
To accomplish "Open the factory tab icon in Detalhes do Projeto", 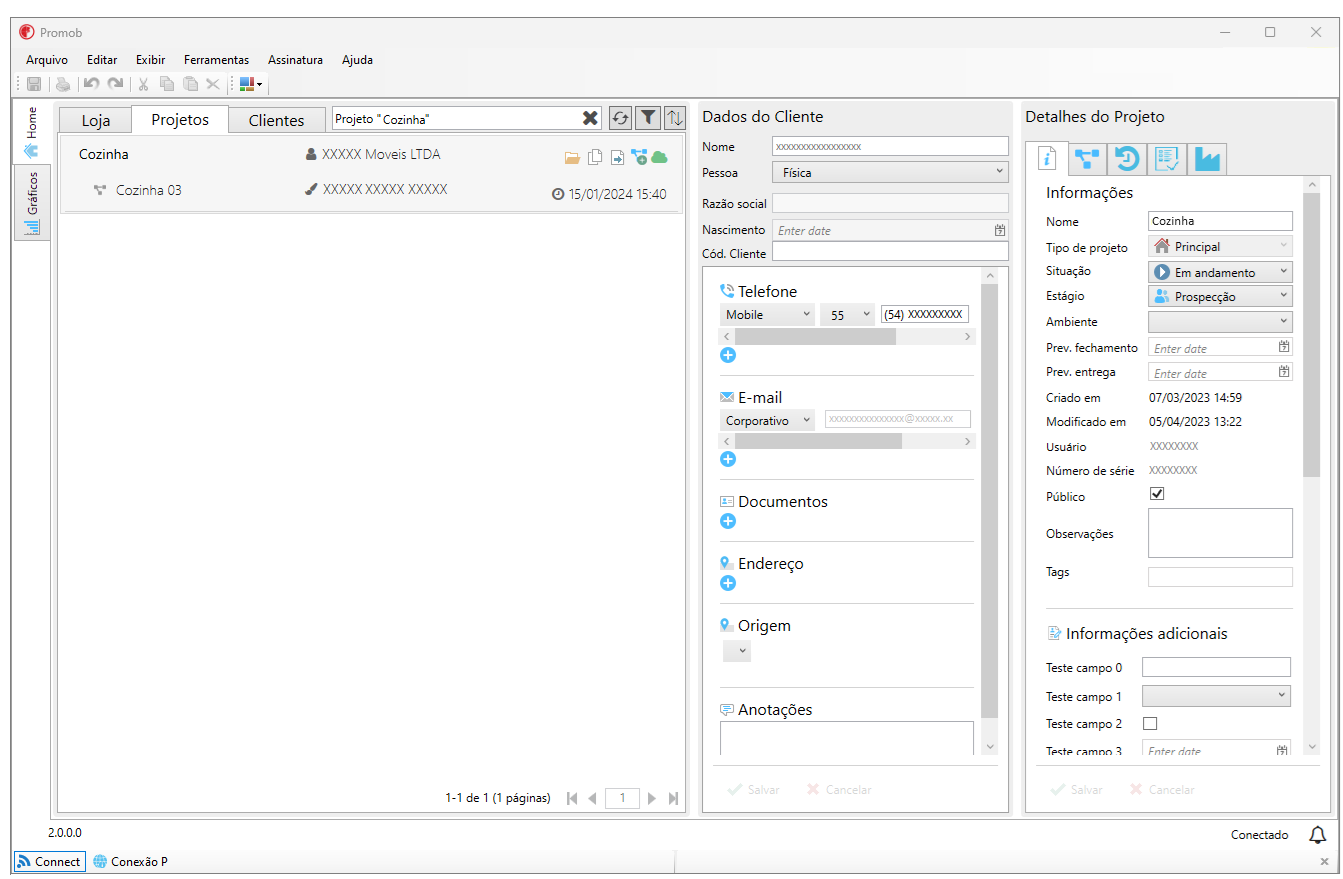I will 1207,159.
